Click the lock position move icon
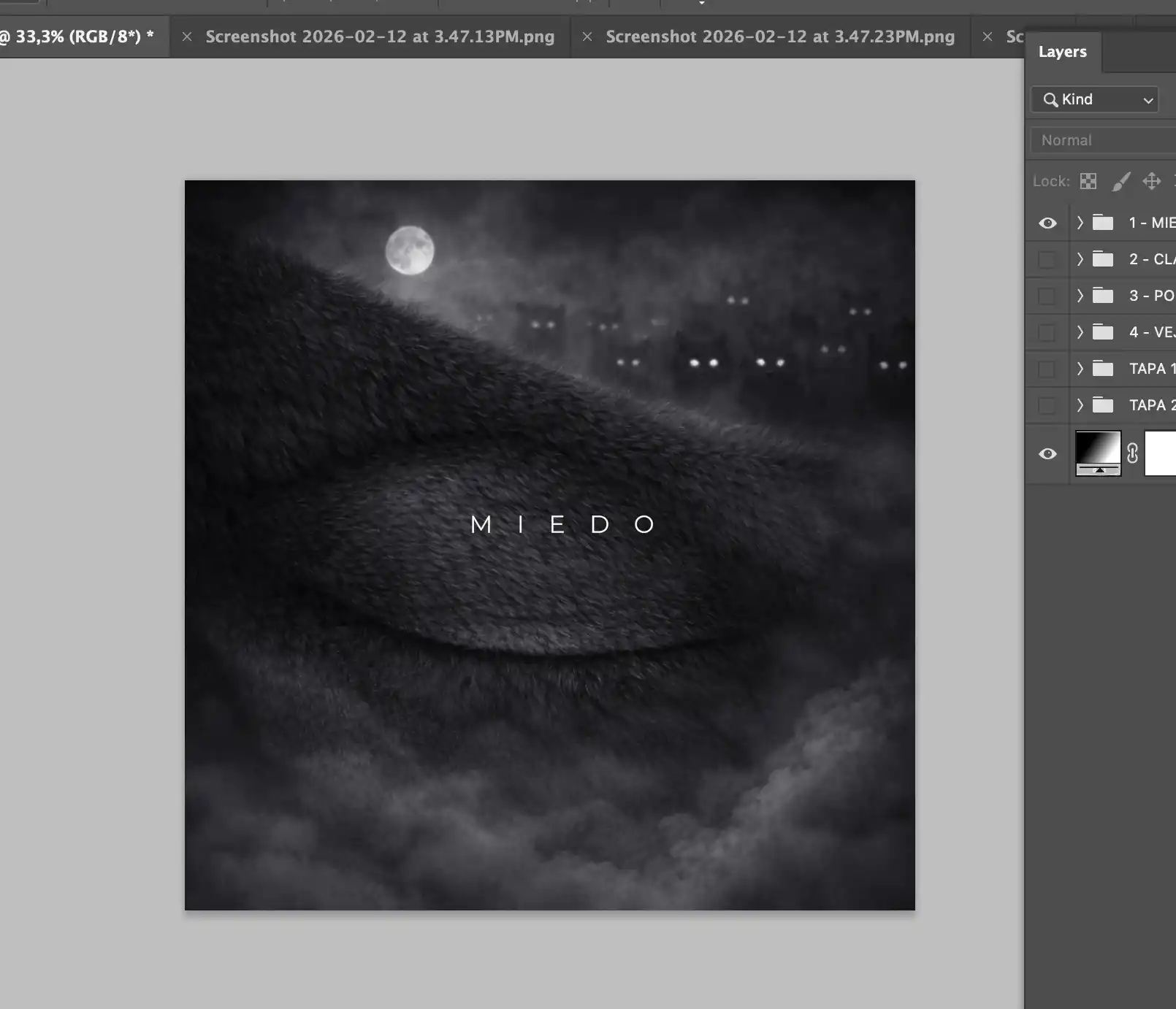The image size is (1176, 1009). pyautogui.click(x=1152, y=181)
